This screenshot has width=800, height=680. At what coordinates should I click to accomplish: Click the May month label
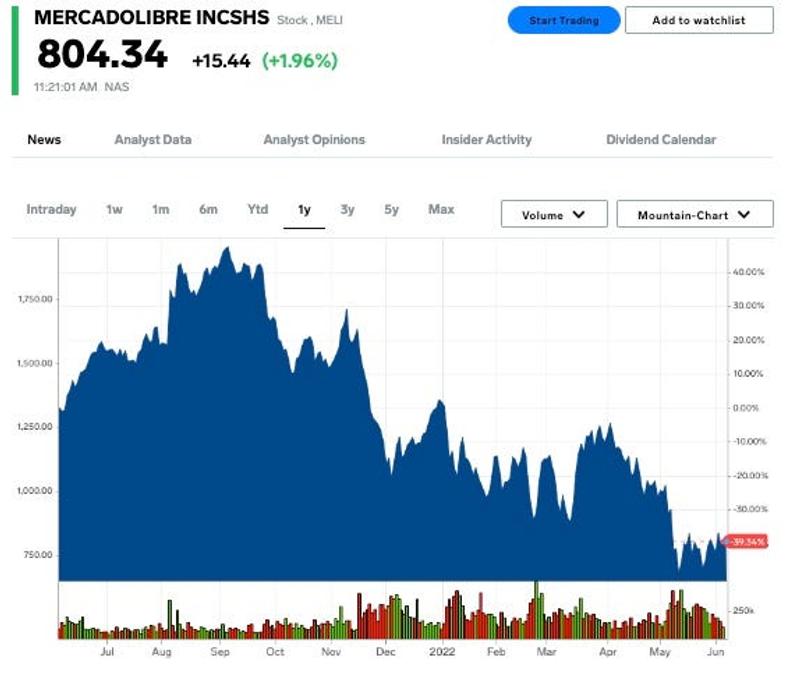660,652
